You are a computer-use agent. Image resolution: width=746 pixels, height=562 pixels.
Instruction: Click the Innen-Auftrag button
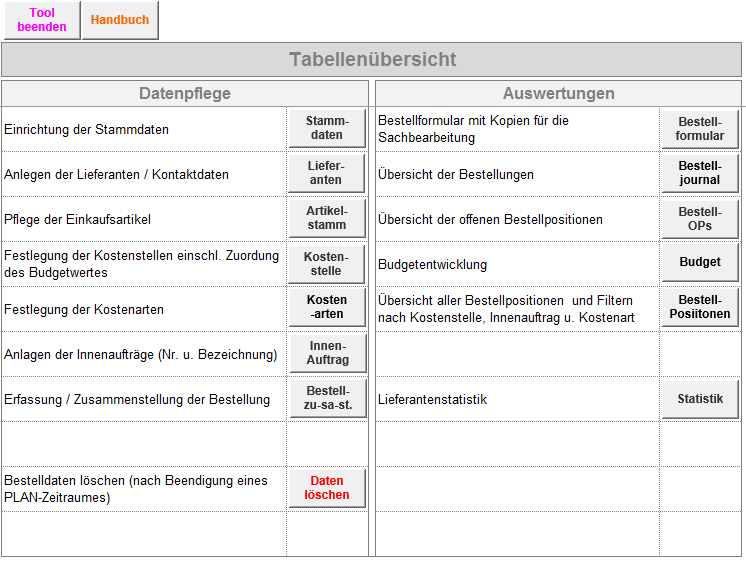[x=326, y=353]
